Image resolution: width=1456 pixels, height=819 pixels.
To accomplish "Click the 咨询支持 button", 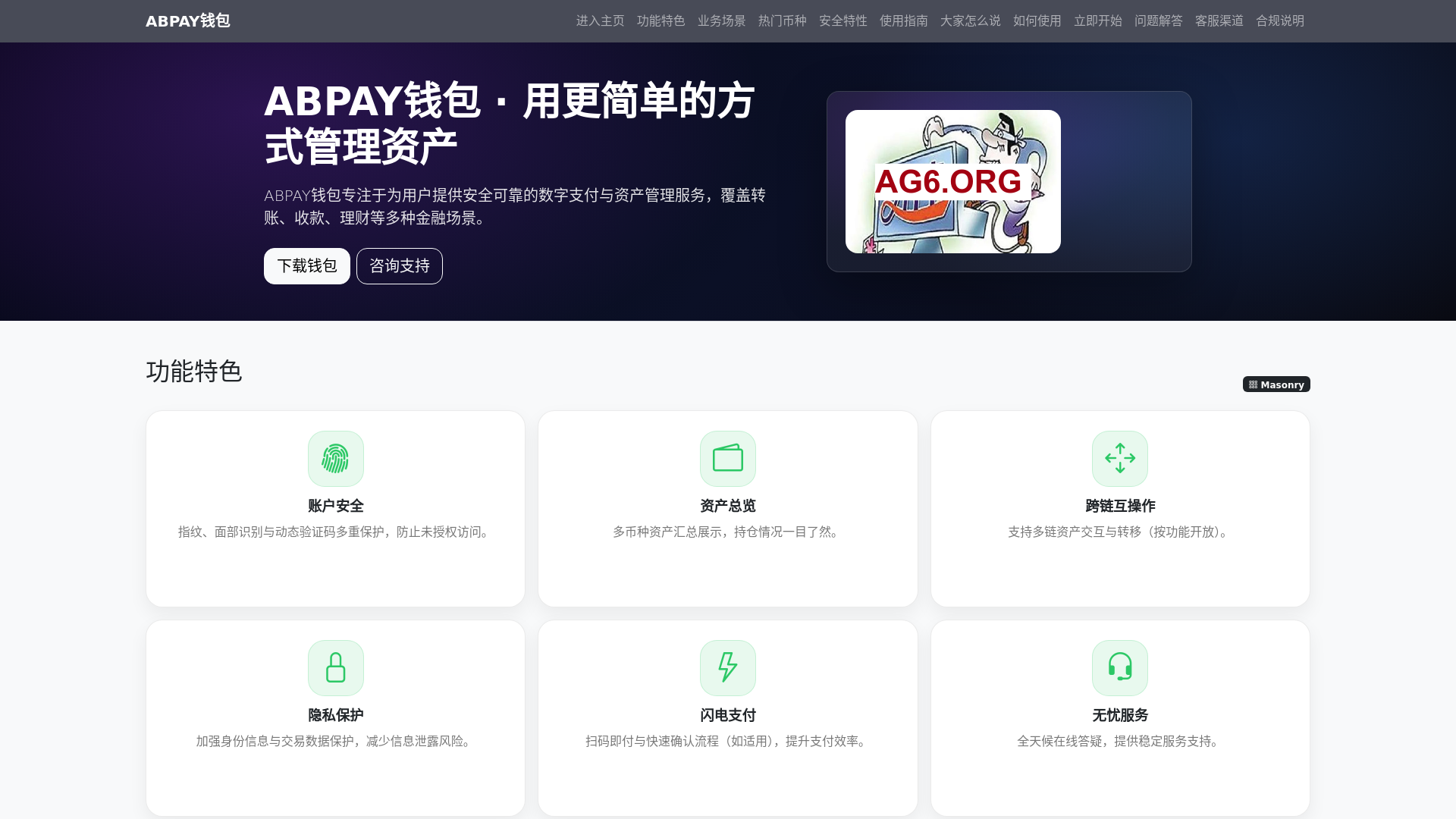I will click(400, 266).
